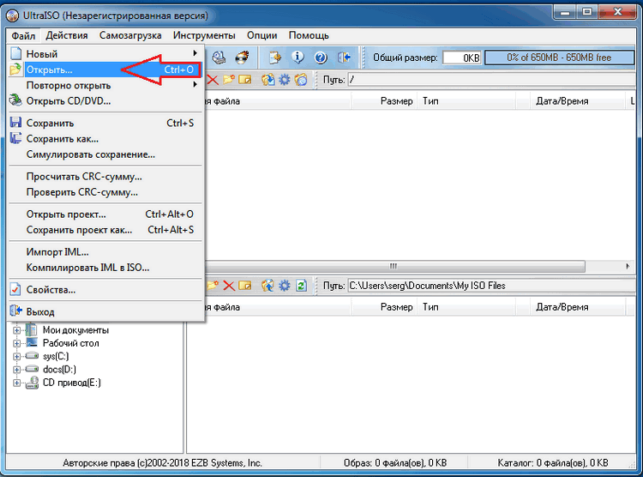Image resolution: width=643 pixels, height=477 pixels.
Task: Select Импорт IML... menu entry
Action: coord(105,252)
